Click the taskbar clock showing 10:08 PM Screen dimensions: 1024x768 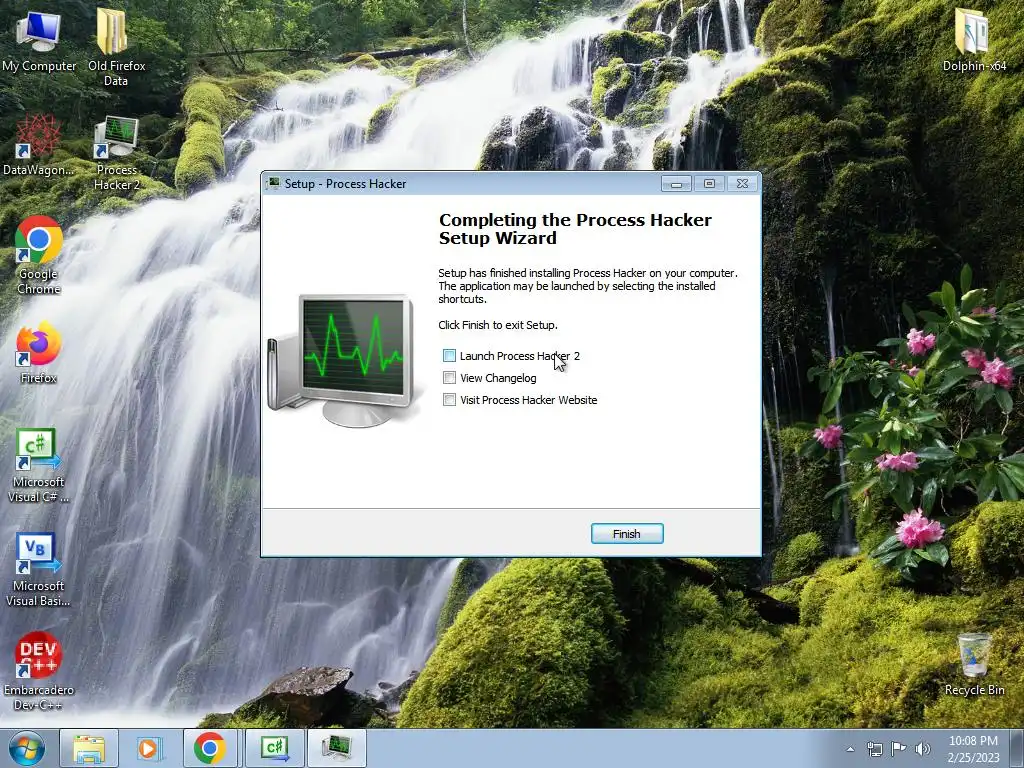[973, 749]
